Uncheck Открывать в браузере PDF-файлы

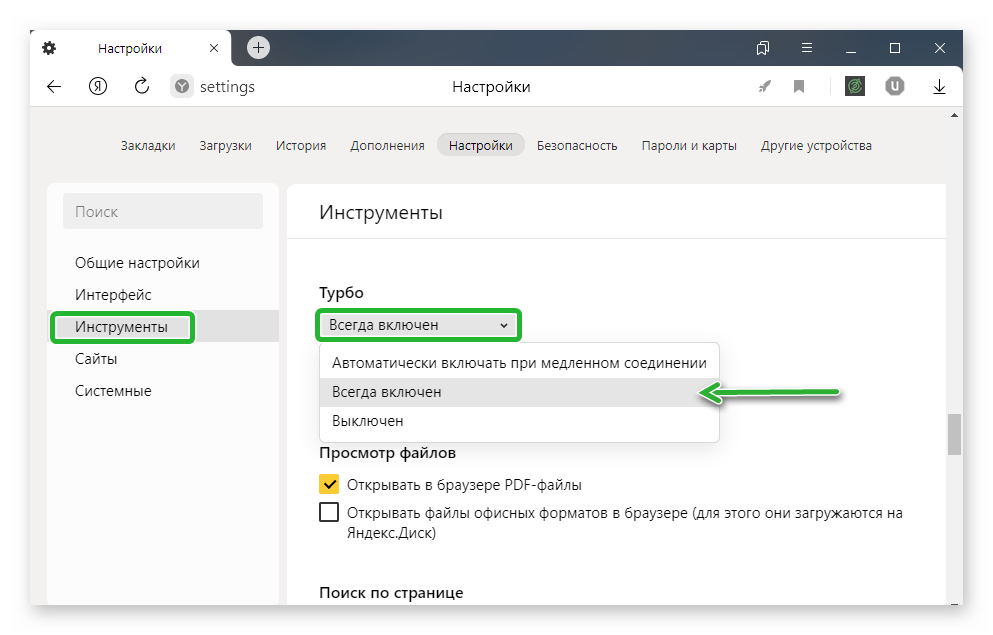coord(329,484)
